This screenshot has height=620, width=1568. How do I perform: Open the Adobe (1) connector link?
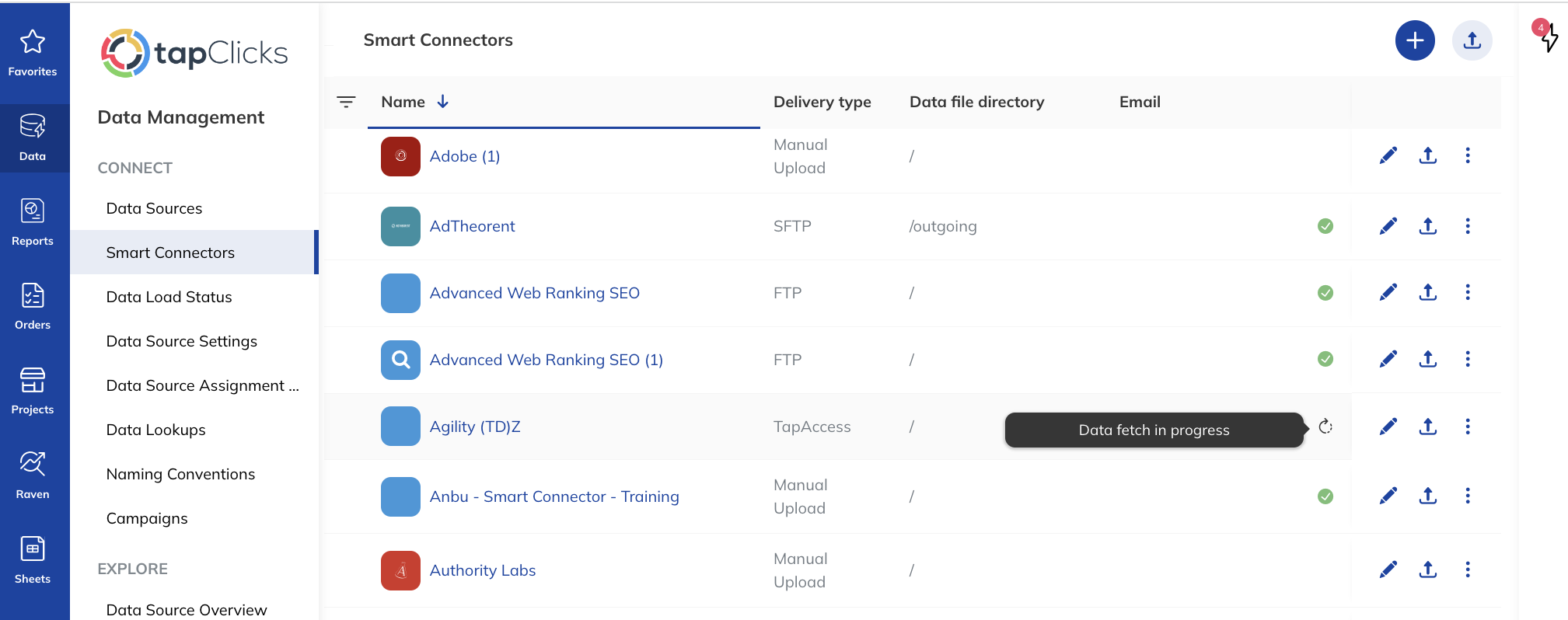point(465,156)
